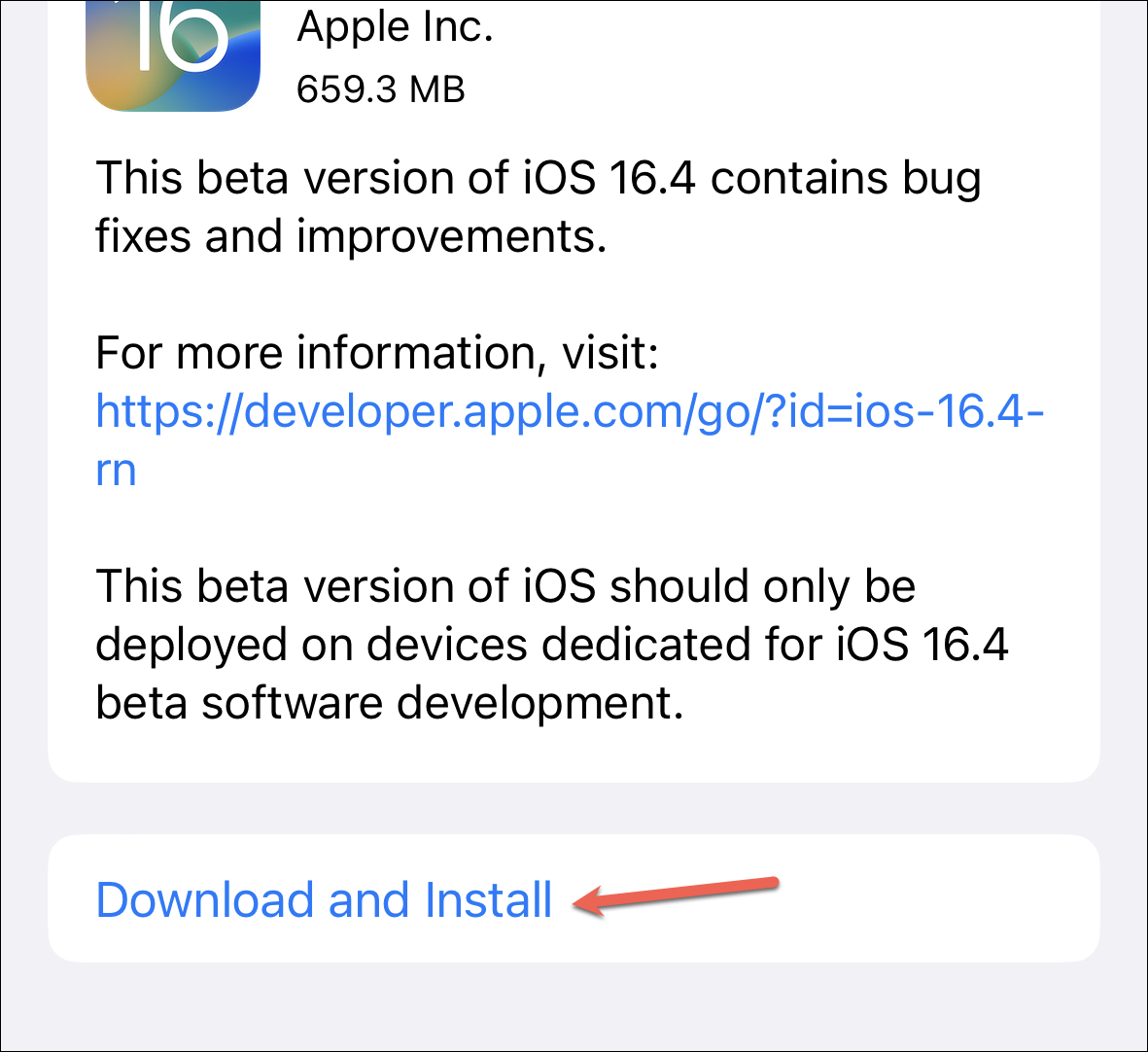
Task: Tap the iOS 16 update icon
Action: pos(173,55)
